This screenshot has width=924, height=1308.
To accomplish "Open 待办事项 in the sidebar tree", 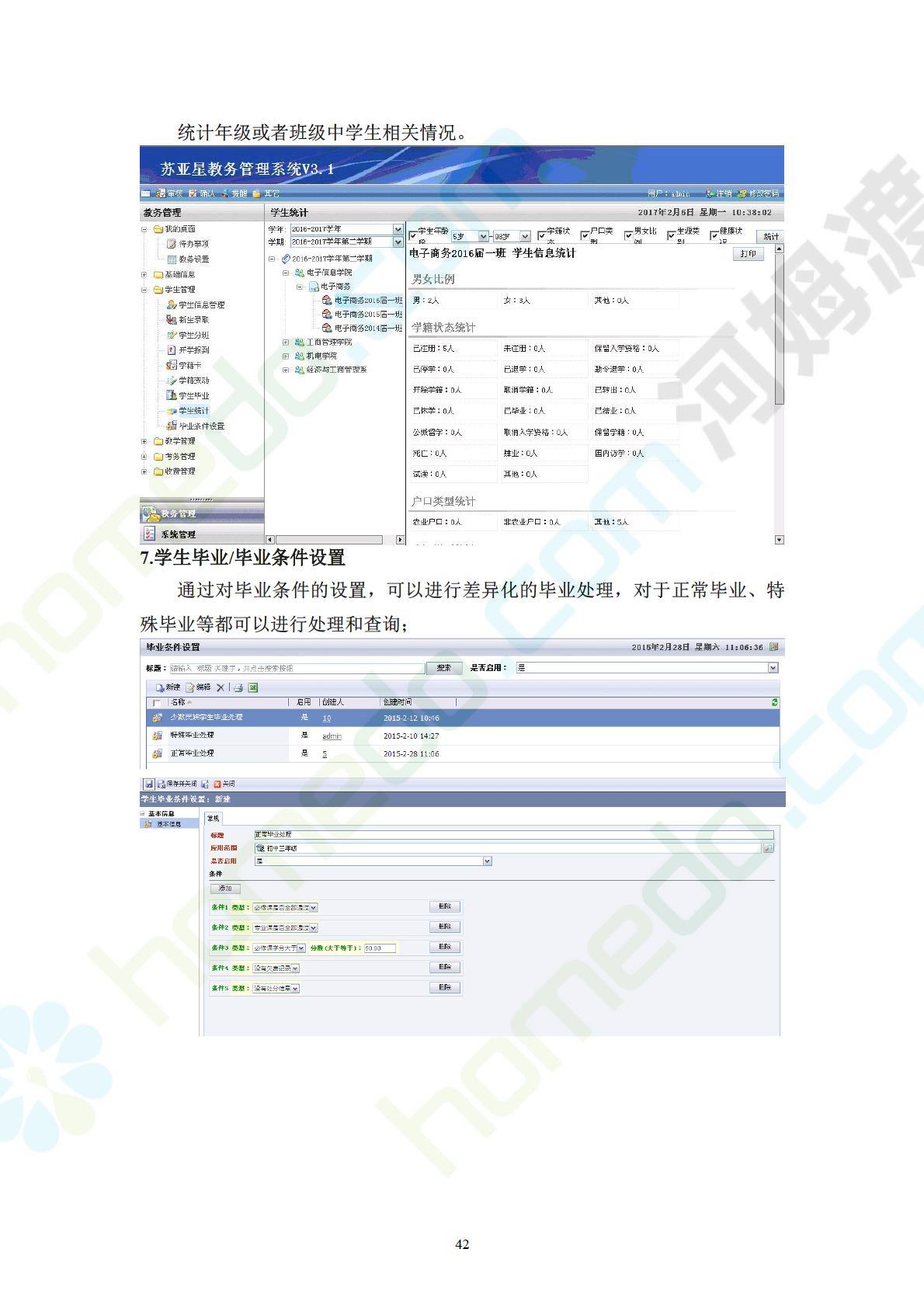I will point(187,244).
